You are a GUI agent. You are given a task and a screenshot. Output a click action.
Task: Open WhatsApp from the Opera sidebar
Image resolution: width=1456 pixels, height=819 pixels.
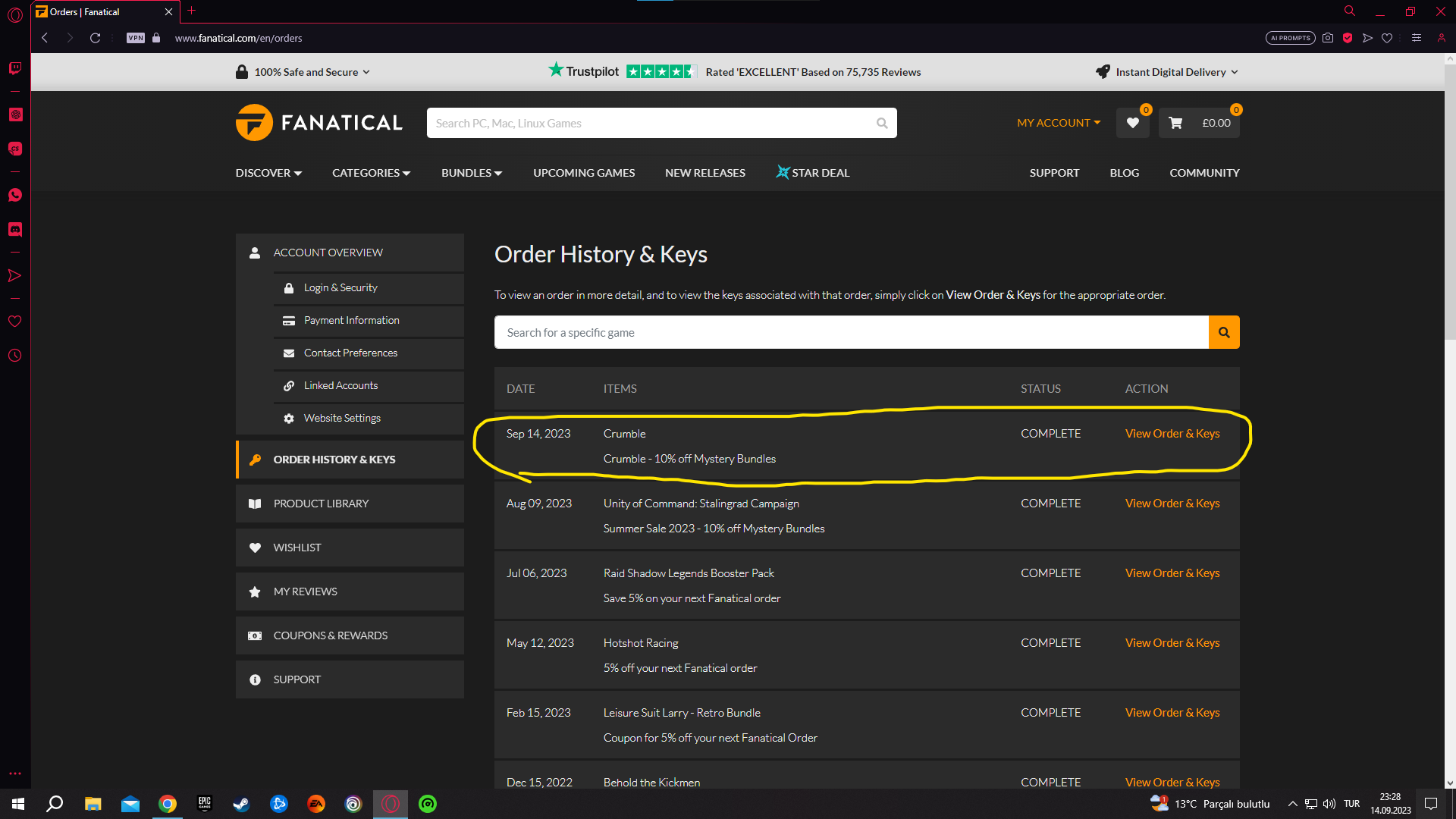click(14, 195)
